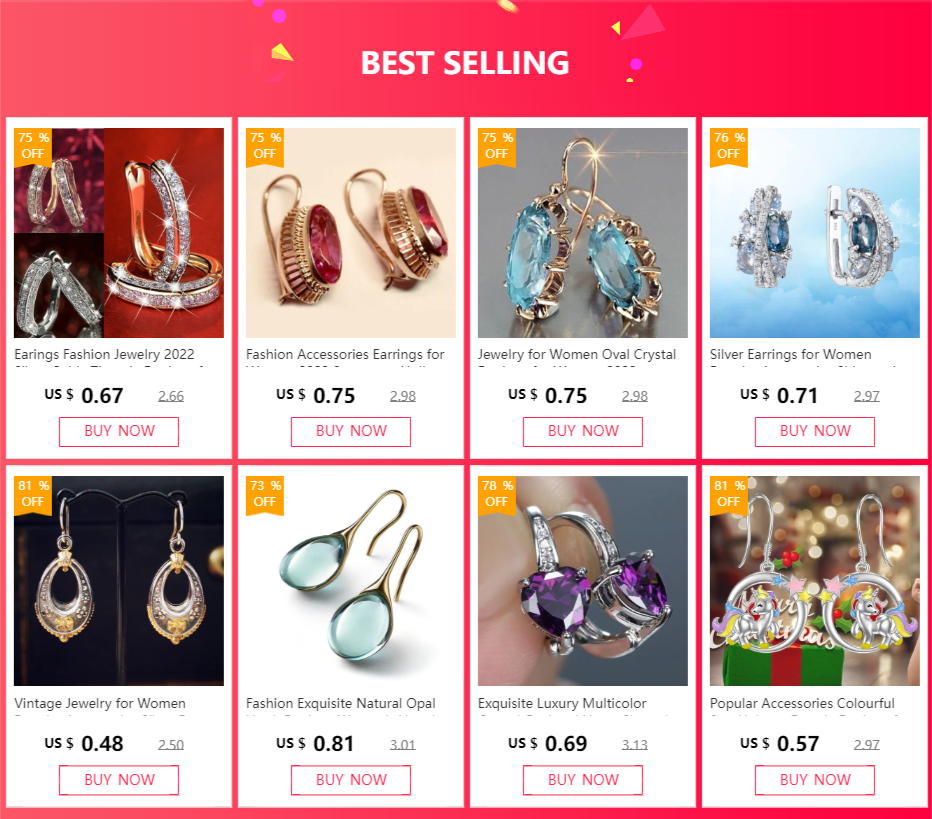Open the blue oval crystal earrings image

582,233
